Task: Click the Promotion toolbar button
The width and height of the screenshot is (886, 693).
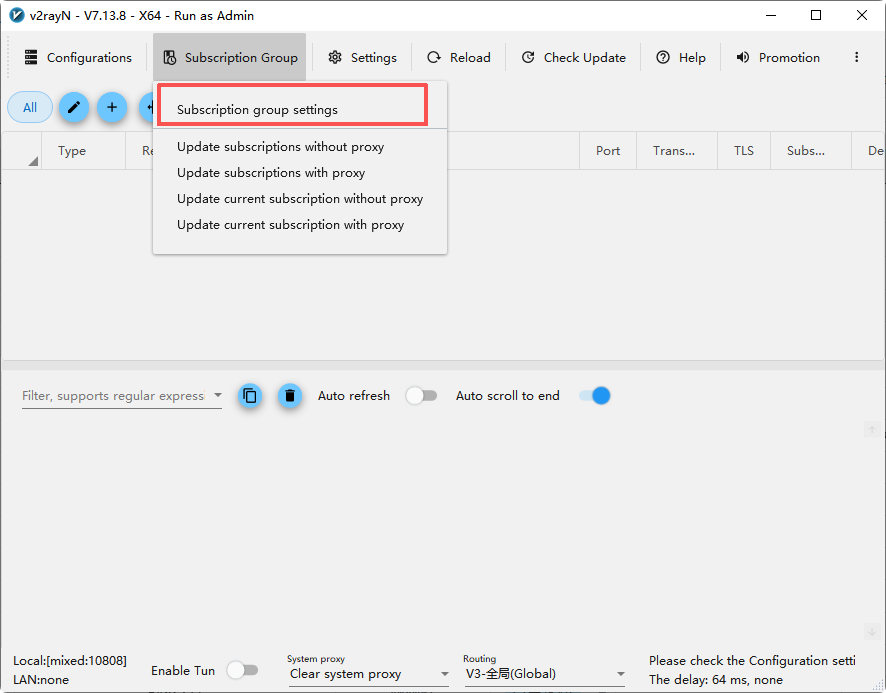Action: (x=778, y=58)
